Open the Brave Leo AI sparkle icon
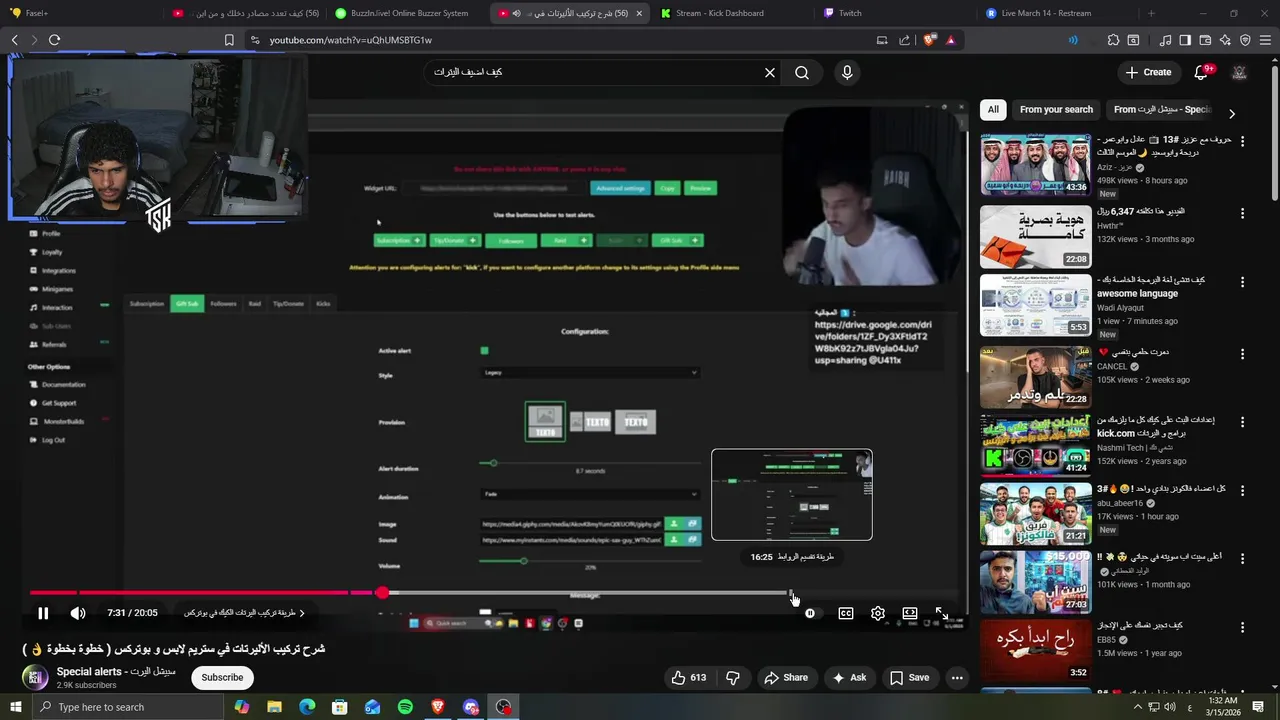Image resolution: width=1280 pixels, height=720 pixels. click(x=1225, y=40)
